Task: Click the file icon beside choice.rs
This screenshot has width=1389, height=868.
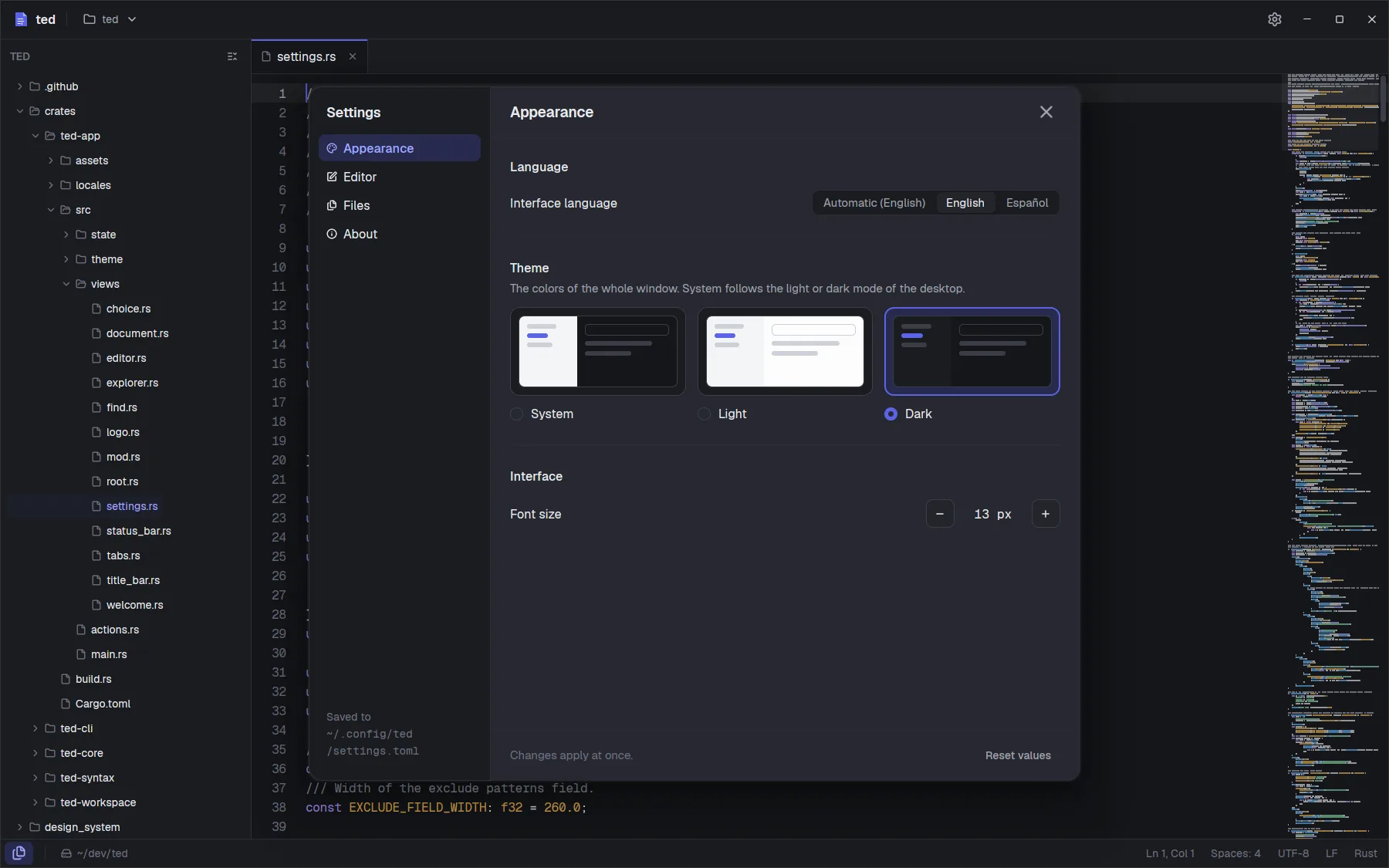Action: tap(96, 309)
